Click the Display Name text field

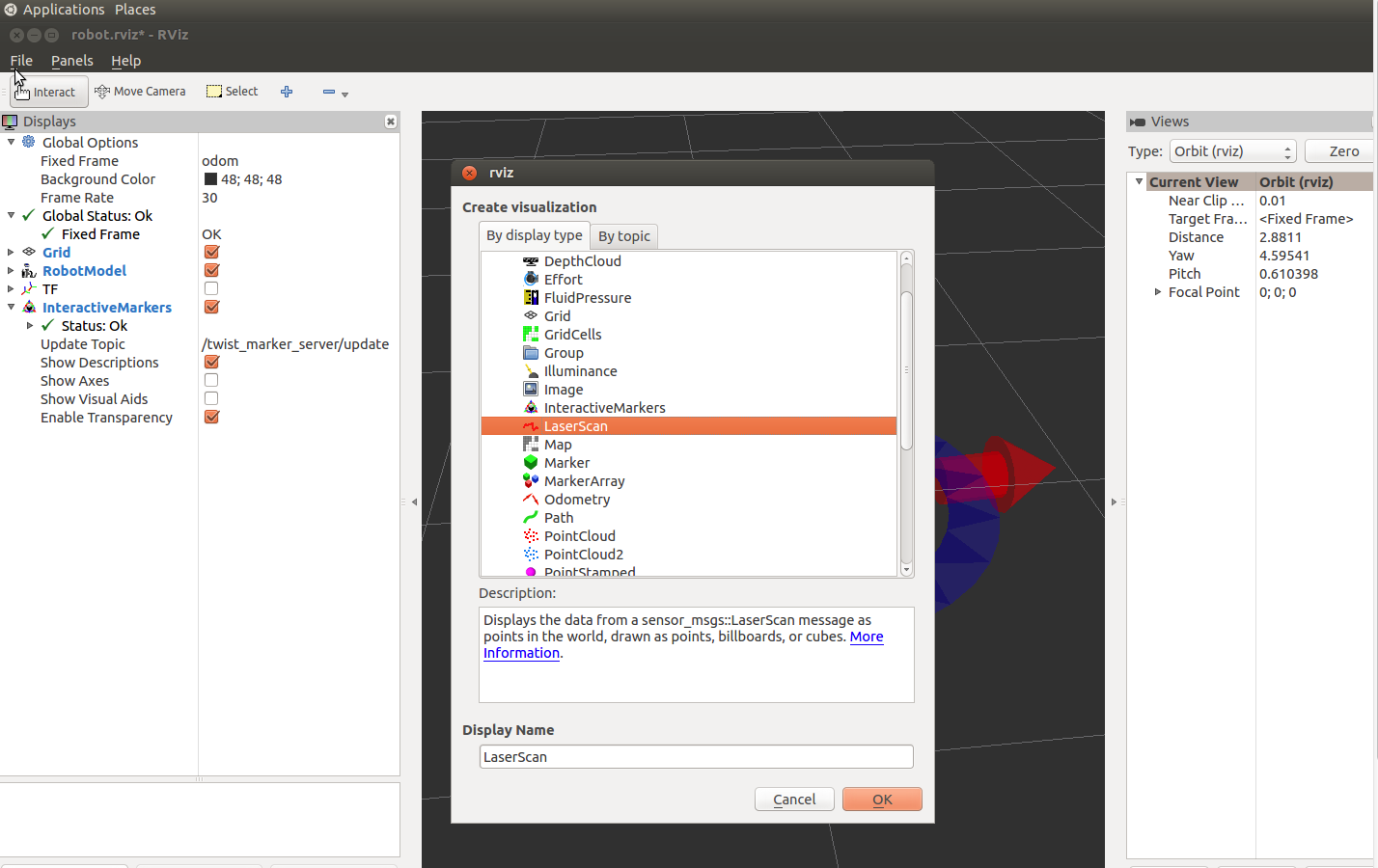pos(696,757)
